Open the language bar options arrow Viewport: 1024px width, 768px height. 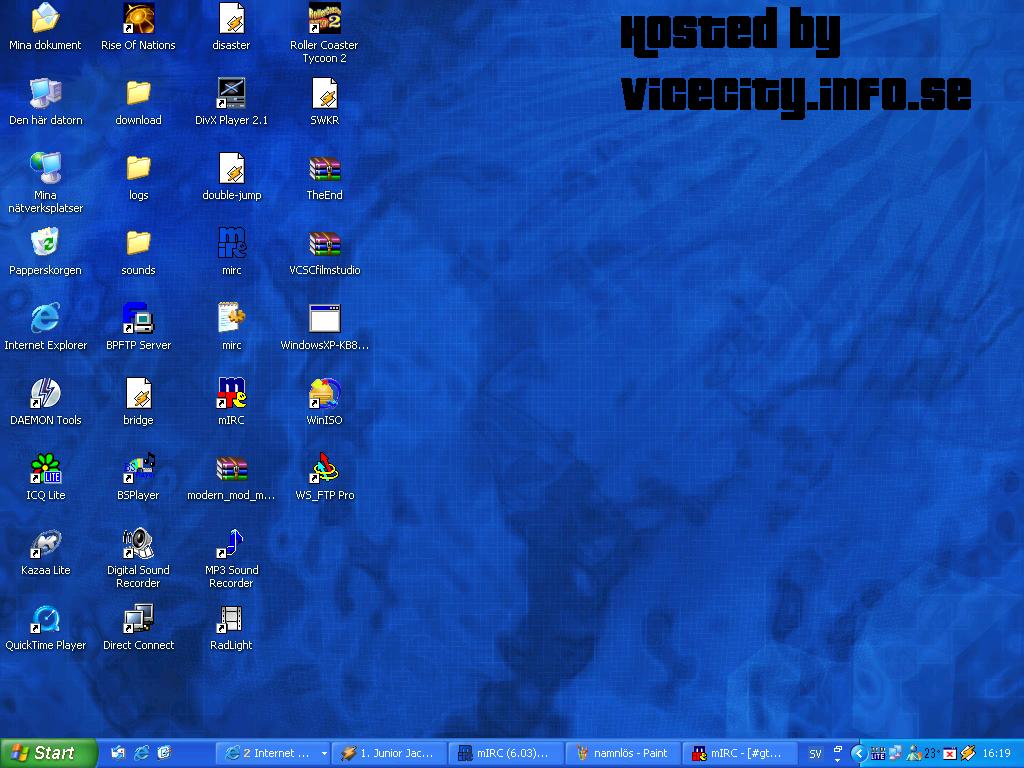pos(837,760)
